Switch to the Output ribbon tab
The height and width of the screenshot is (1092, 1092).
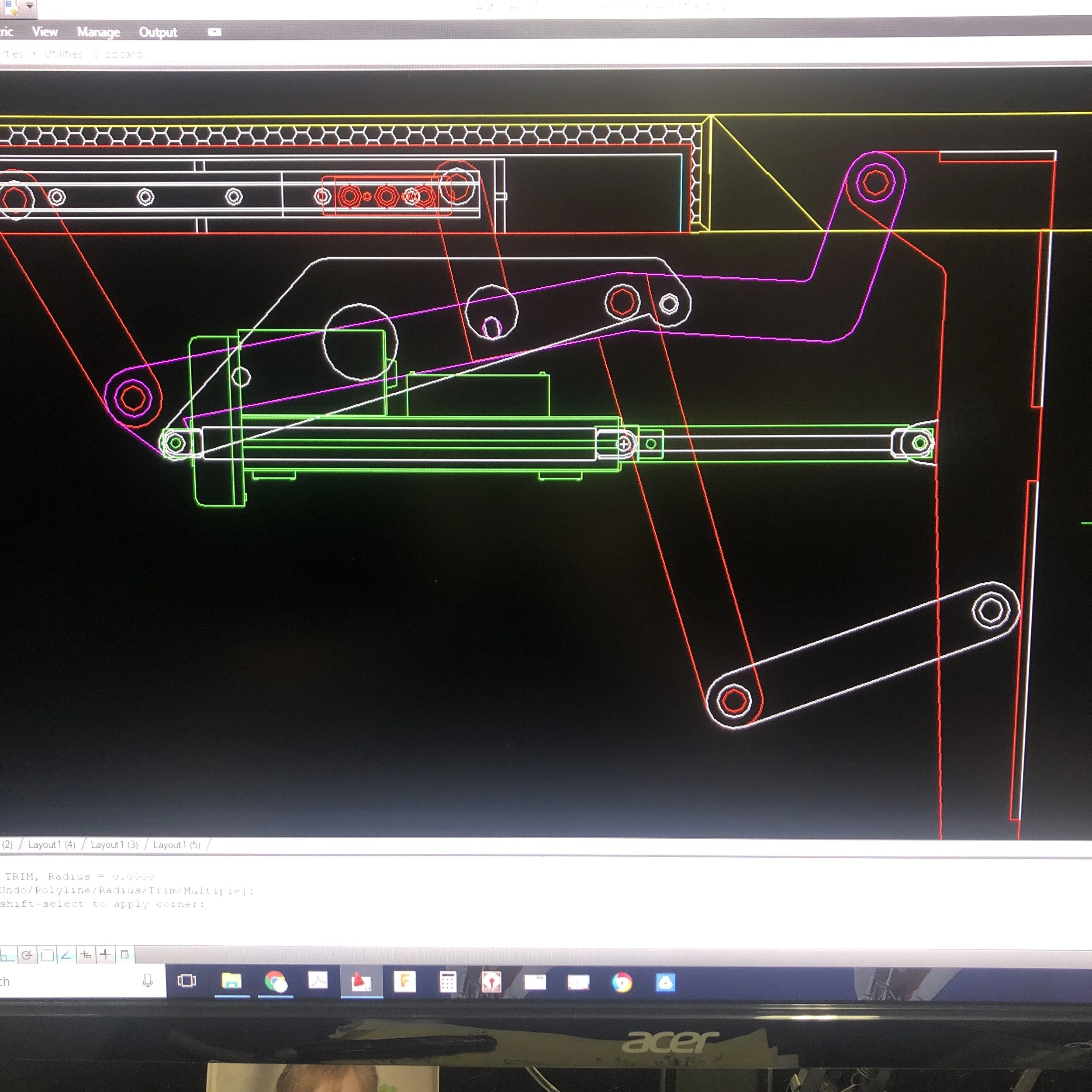click(158, 32)
